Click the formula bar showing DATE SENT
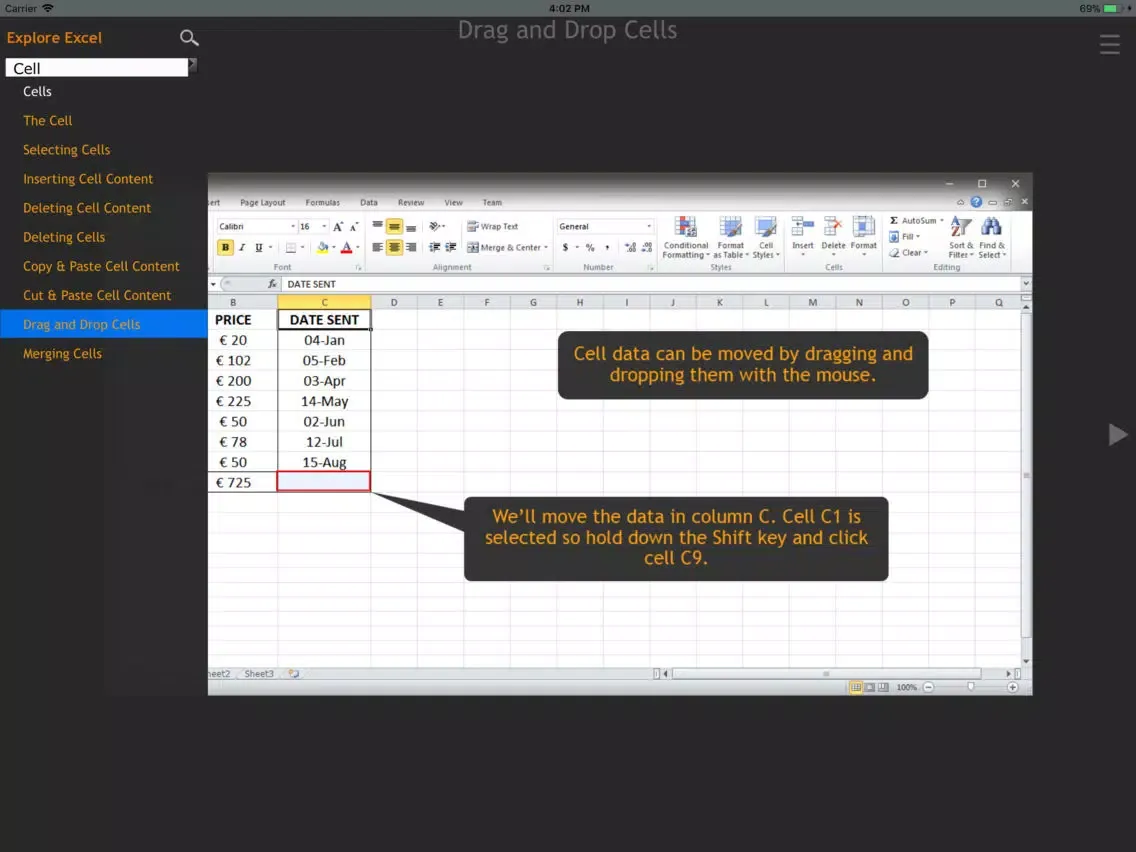 coord(651,284)
